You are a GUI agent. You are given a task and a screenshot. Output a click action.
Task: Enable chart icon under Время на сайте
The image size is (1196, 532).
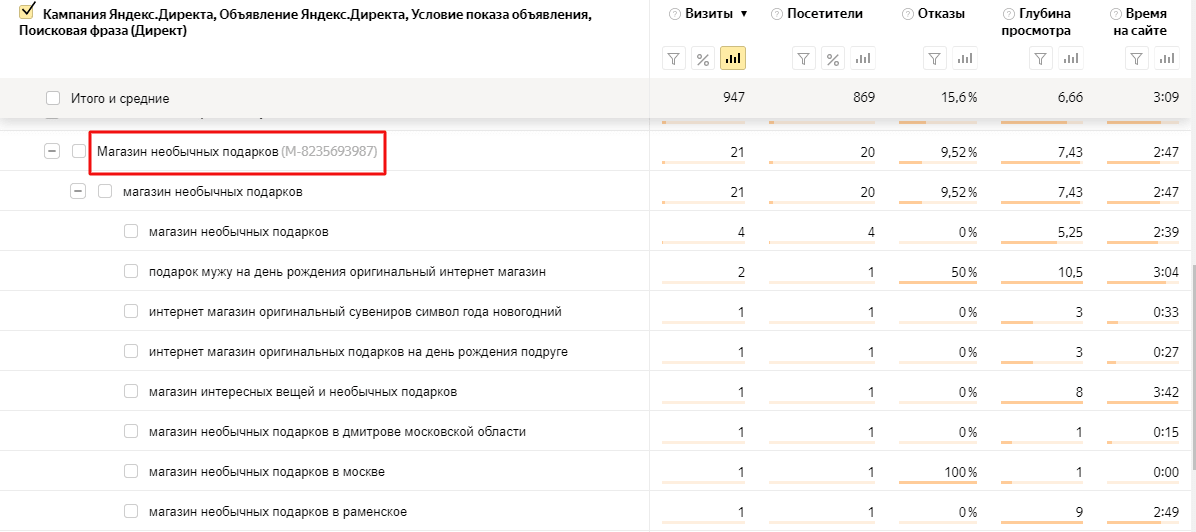pyautogui.click(x=1166, y=58)
